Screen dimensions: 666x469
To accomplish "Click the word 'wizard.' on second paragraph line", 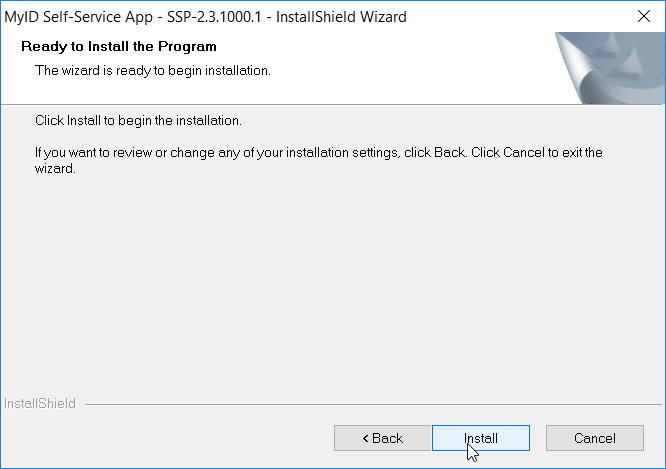I will 55,169.
